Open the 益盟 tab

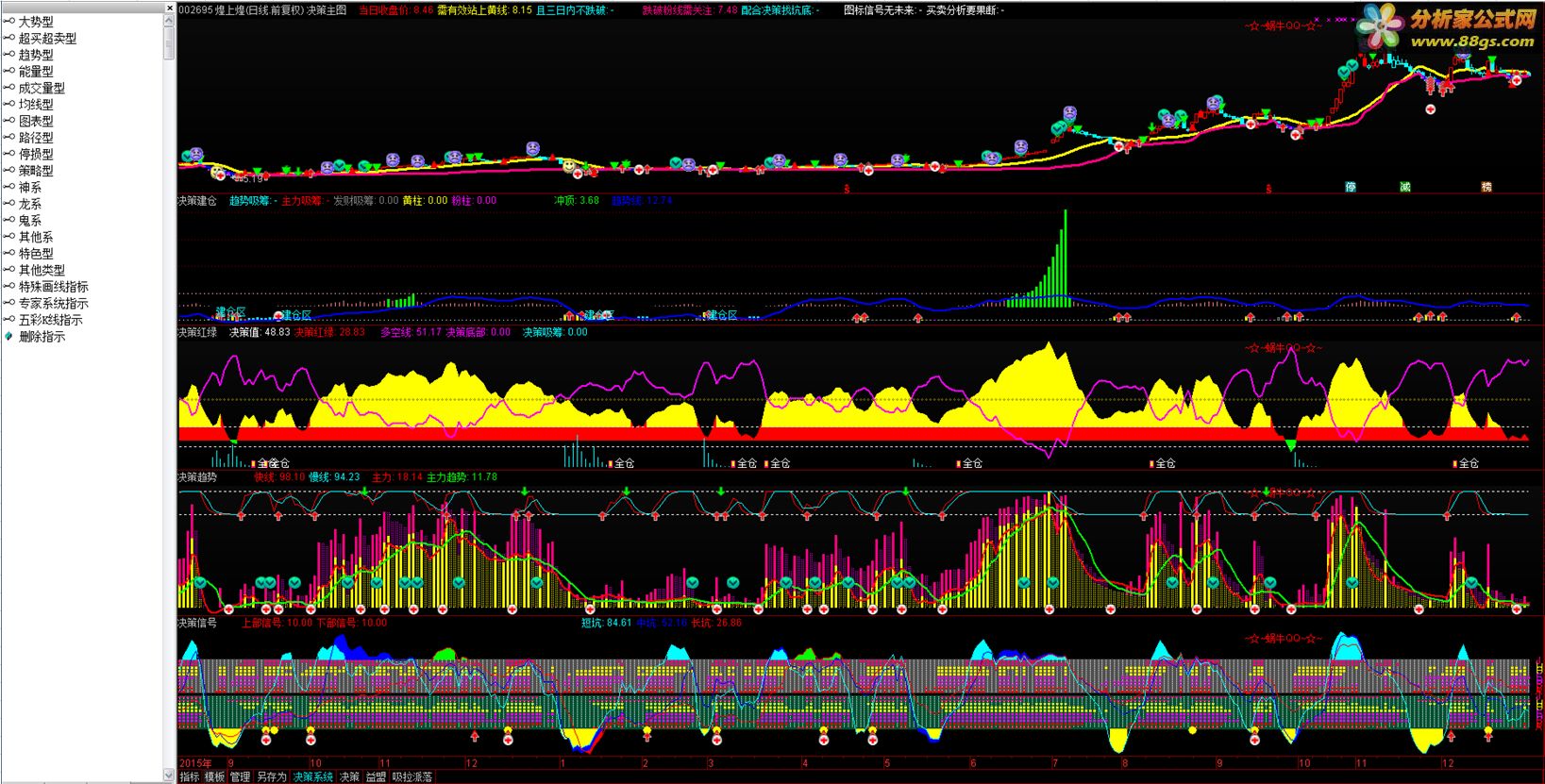point(376,776)
